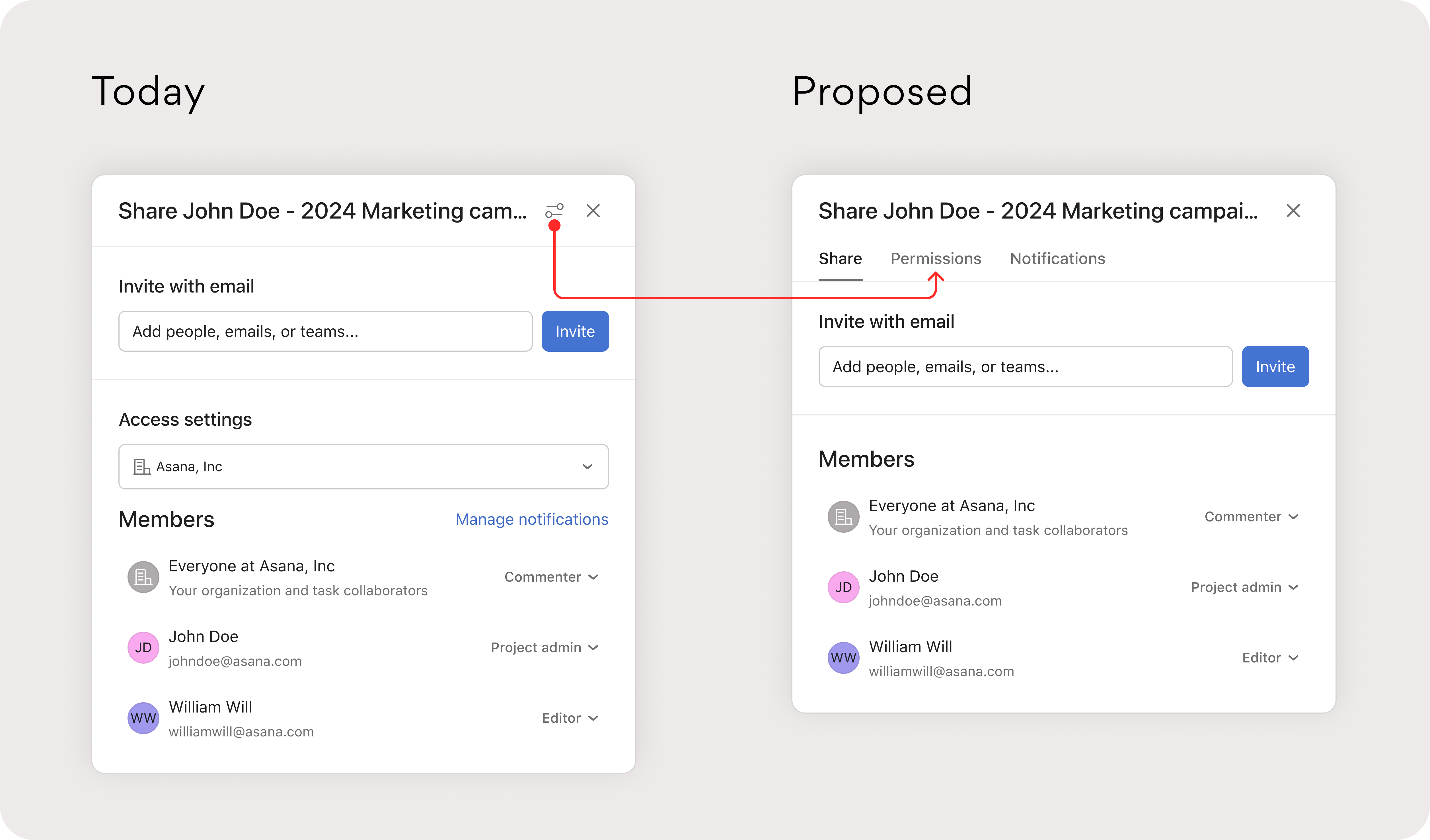
Task: Click Invite in the Today dialog
Action: (575, 331)
